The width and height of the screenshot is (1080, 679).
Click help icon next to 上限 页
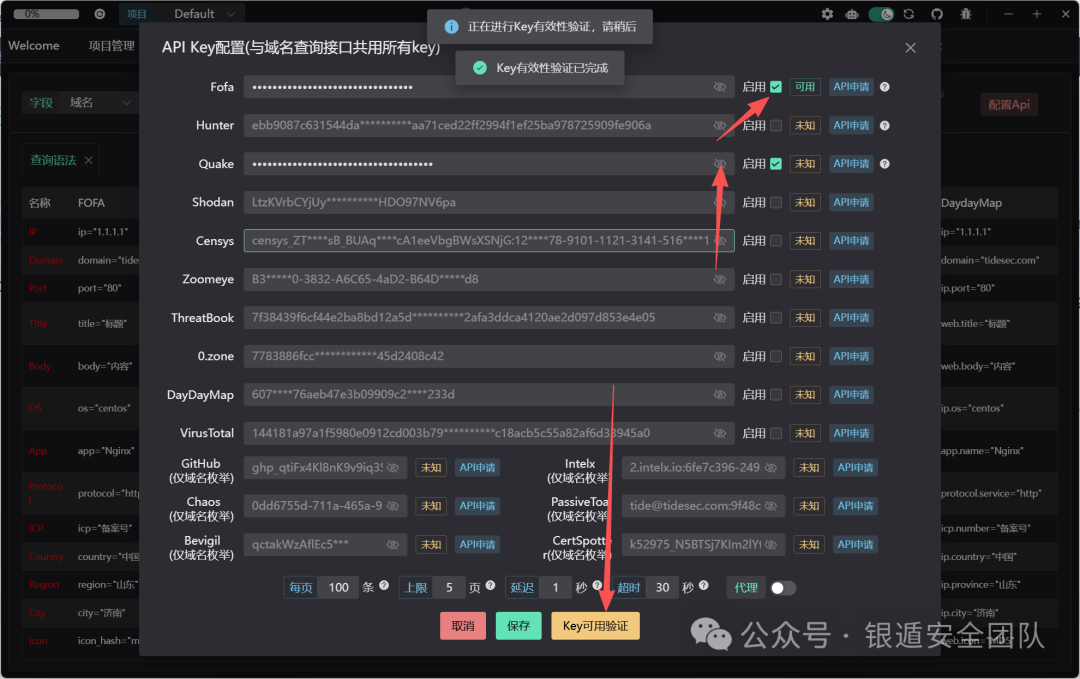490,585
